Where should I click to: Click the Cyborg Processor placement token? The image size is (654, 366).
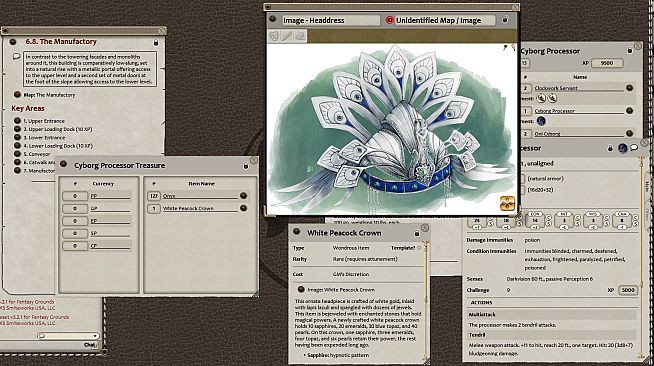point(541,121)
